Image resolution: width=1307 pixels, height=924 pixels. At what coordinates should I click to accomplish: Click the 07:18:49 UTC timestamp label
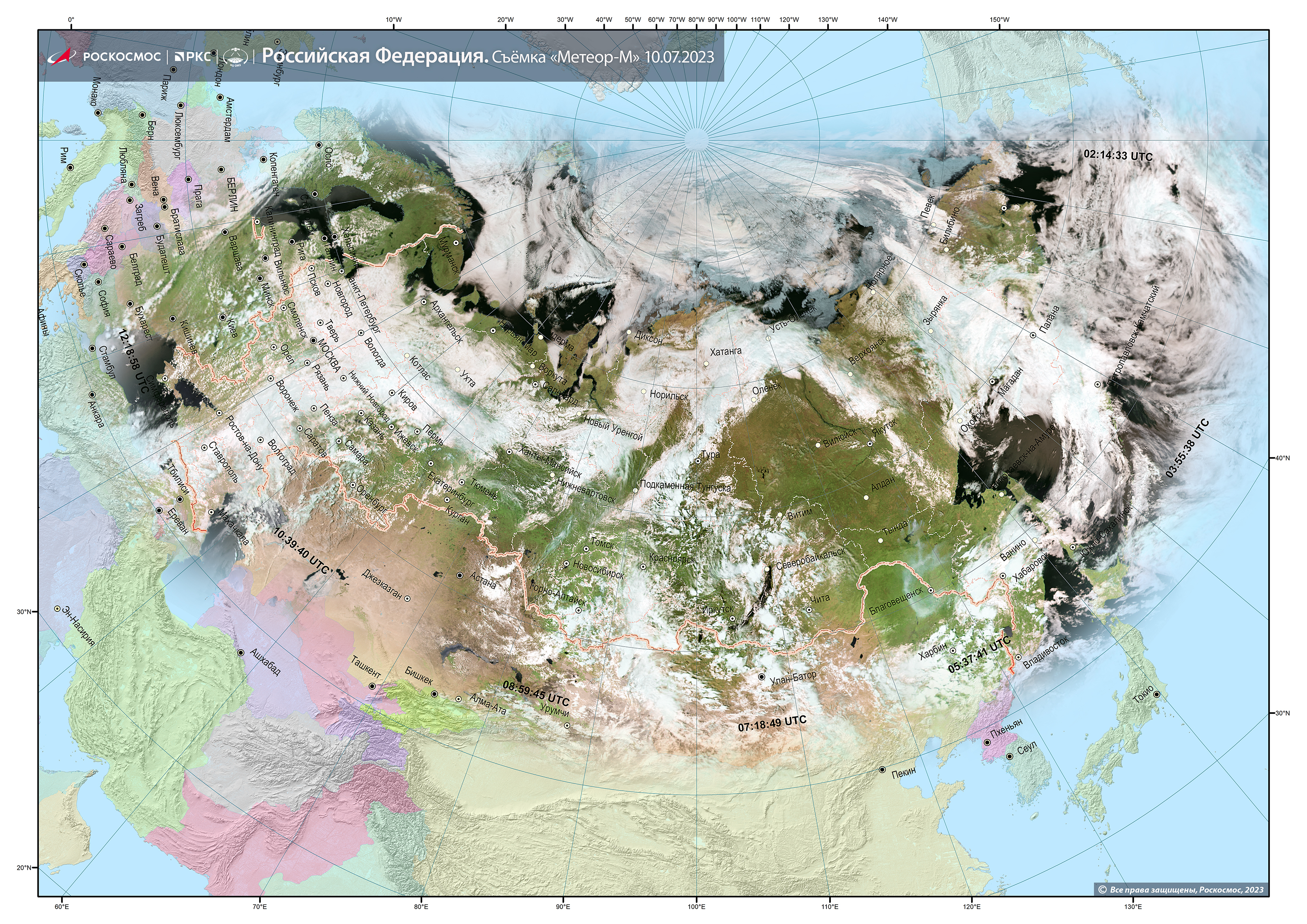(x=772, y=724)
